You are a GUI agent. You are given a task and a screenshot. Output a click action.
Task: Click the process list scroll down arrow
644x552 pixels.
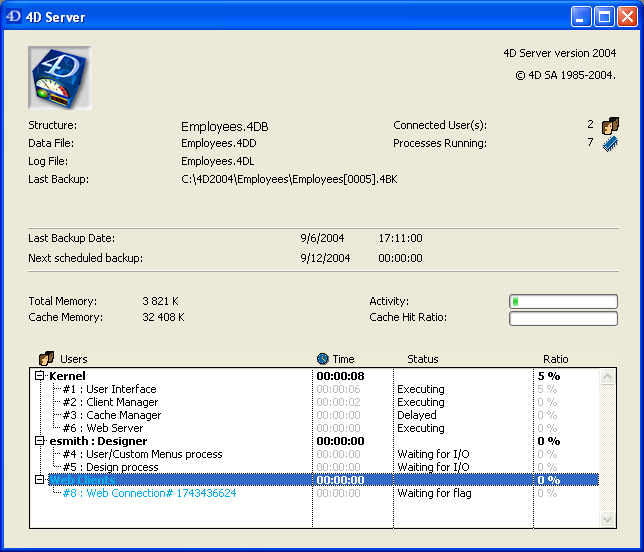(x=607, y=519)
